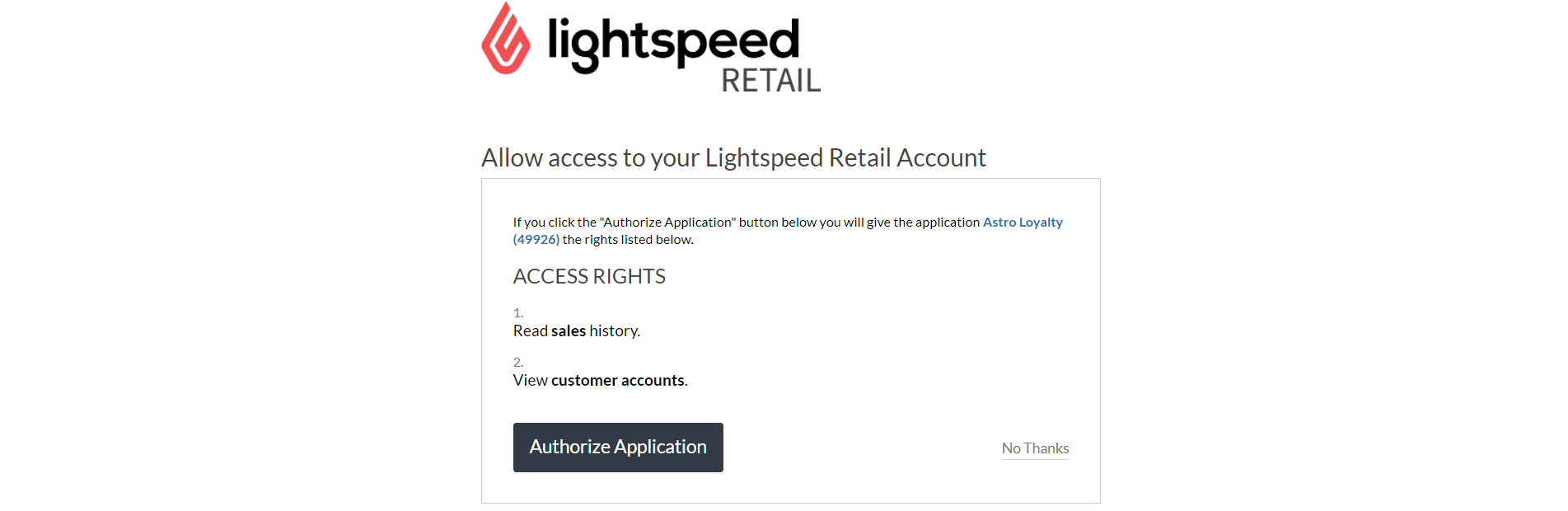The width and height of the screenshot is (1568, 511).
Task: Click list number 2 above View customer
Action: (x=518, y=363)
